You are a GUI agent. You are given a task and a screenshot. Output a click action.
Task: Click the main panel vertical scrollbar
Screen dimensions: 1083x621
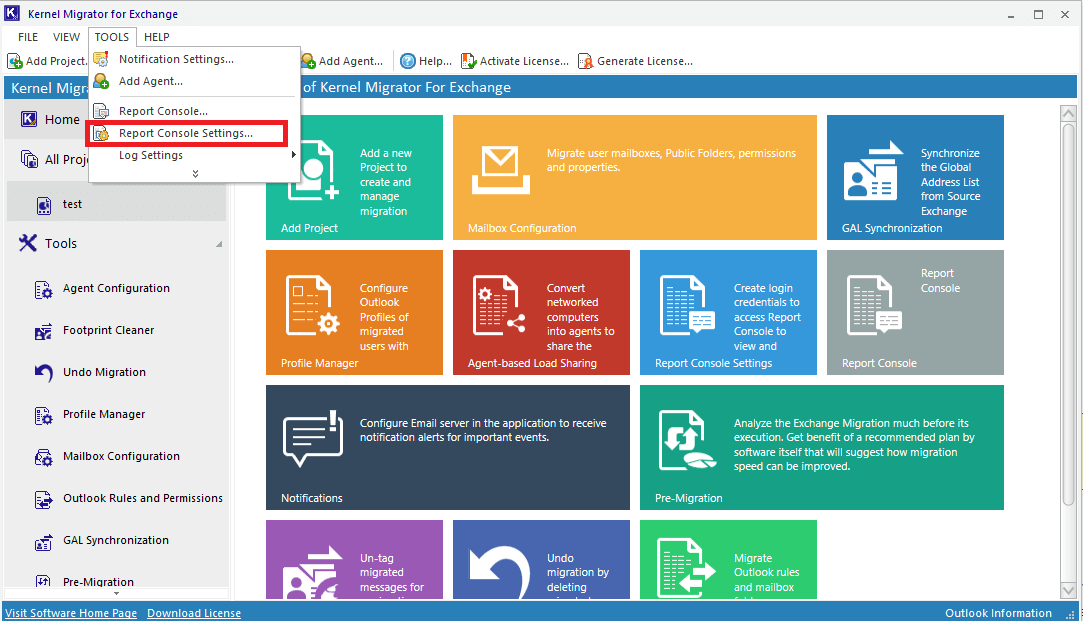(x=1067, y=300)
